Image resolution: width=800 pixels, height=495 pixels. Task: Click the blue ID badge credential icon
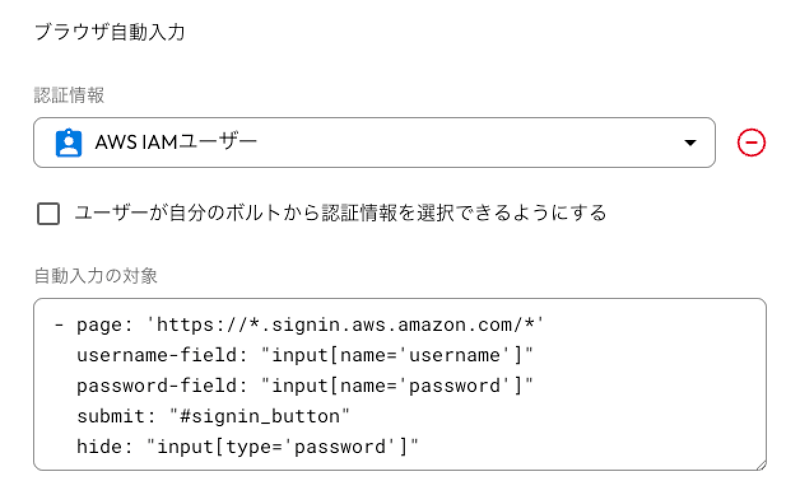pyautogui.click(x=68, y=142)
